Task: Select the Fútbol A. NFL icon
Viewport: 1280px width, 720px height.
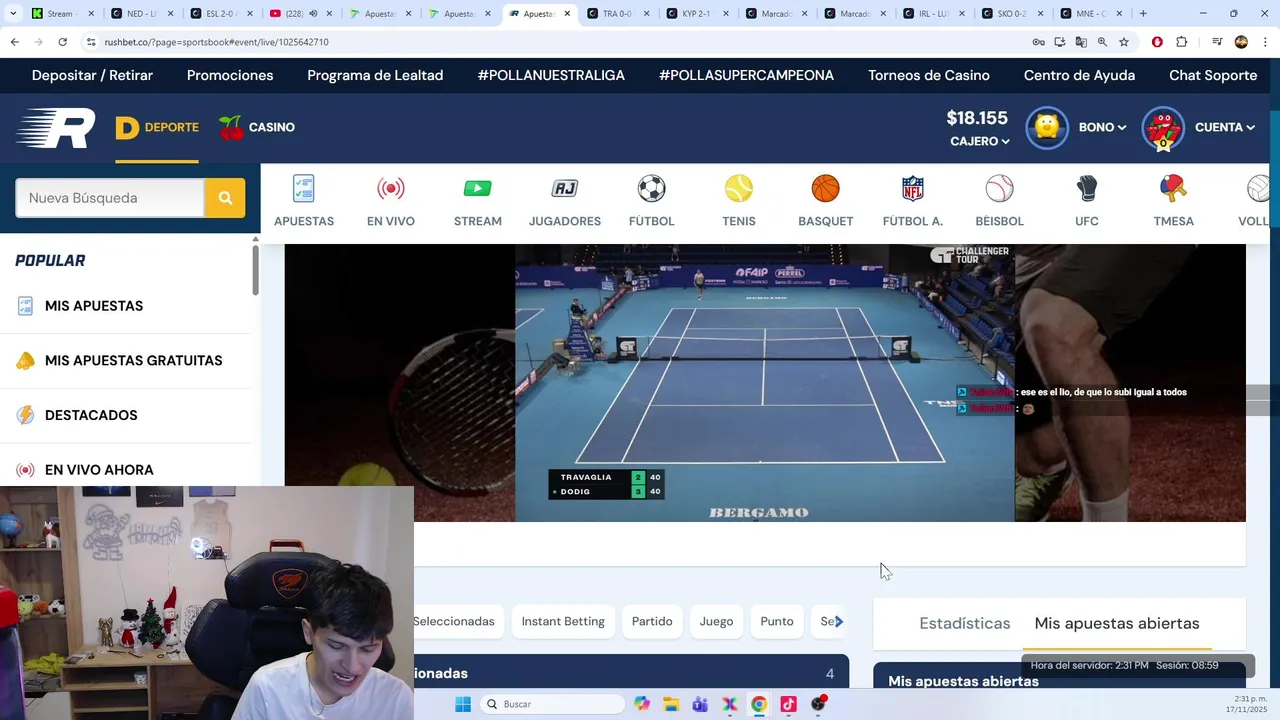Action: (x=913, y=188)
